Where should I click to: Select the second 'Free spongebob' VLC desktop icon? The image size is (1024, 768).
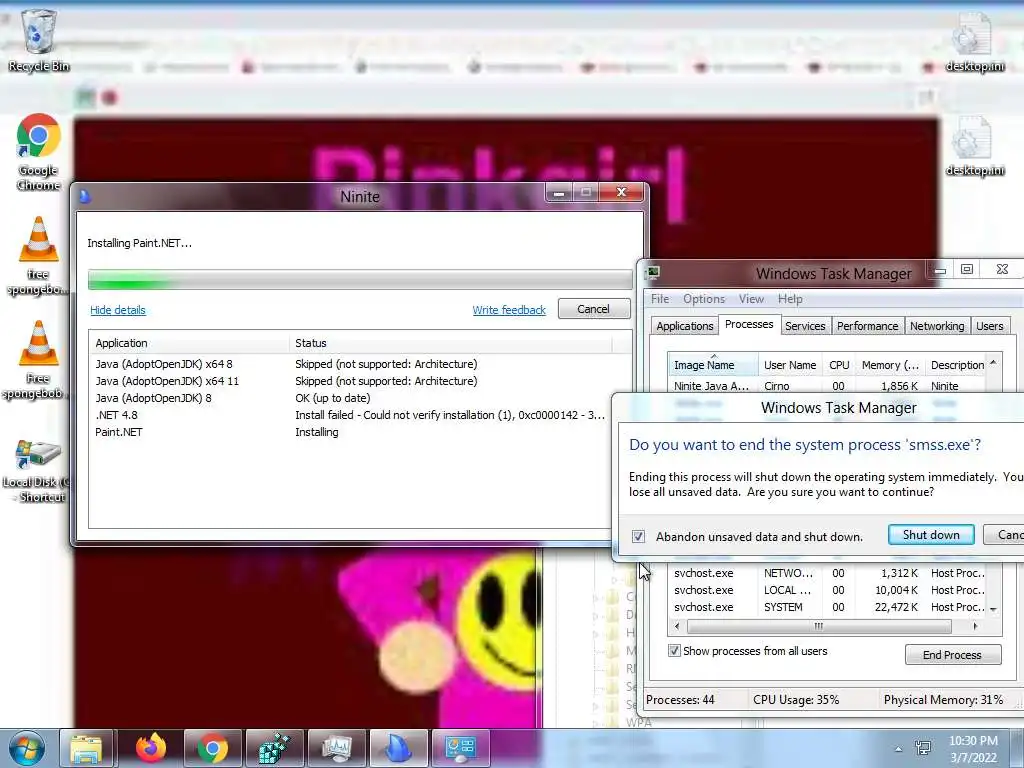38,360
